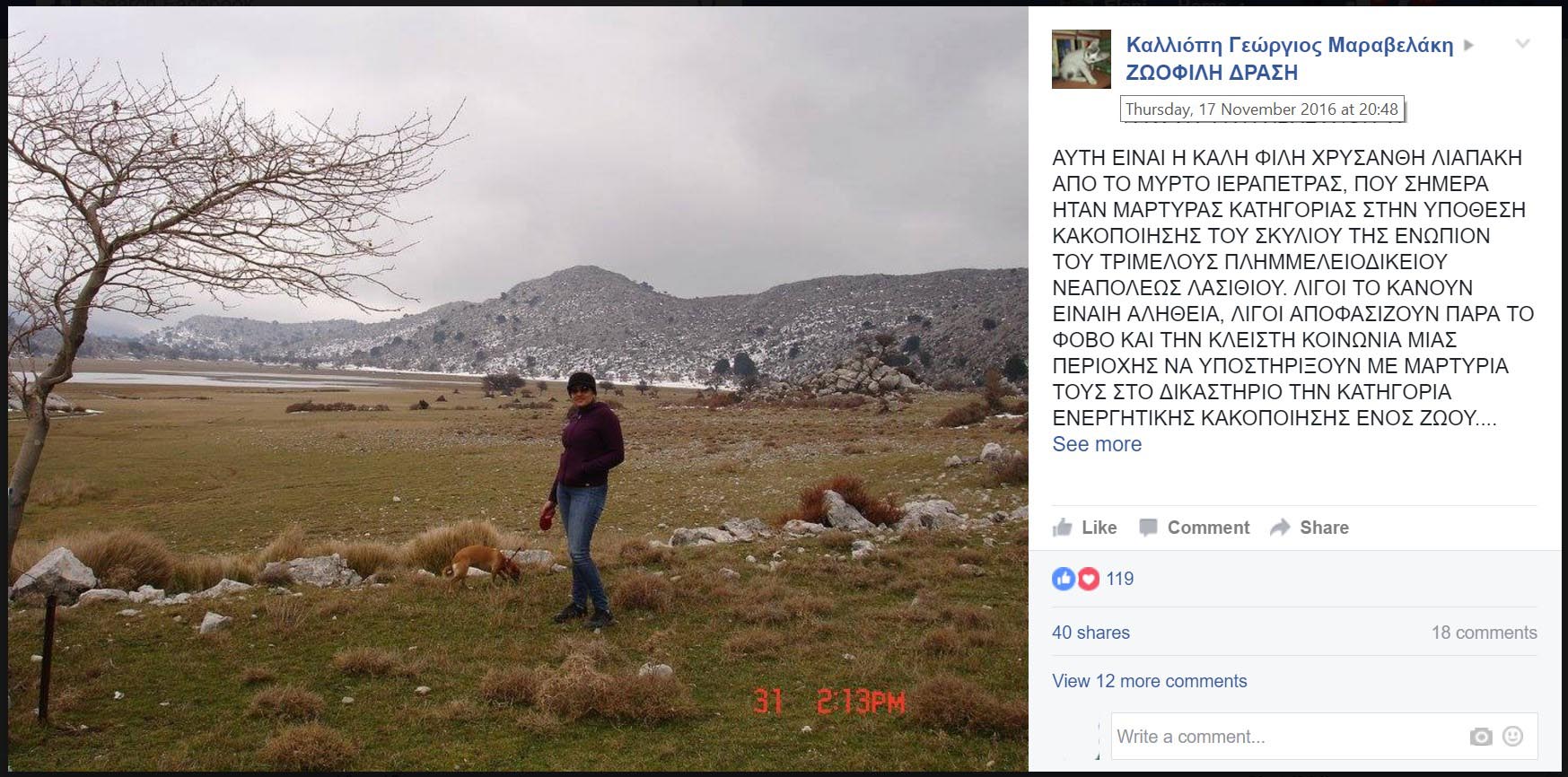
Task: Open the post options chevron dropdown
Action: coord(1522,43)
